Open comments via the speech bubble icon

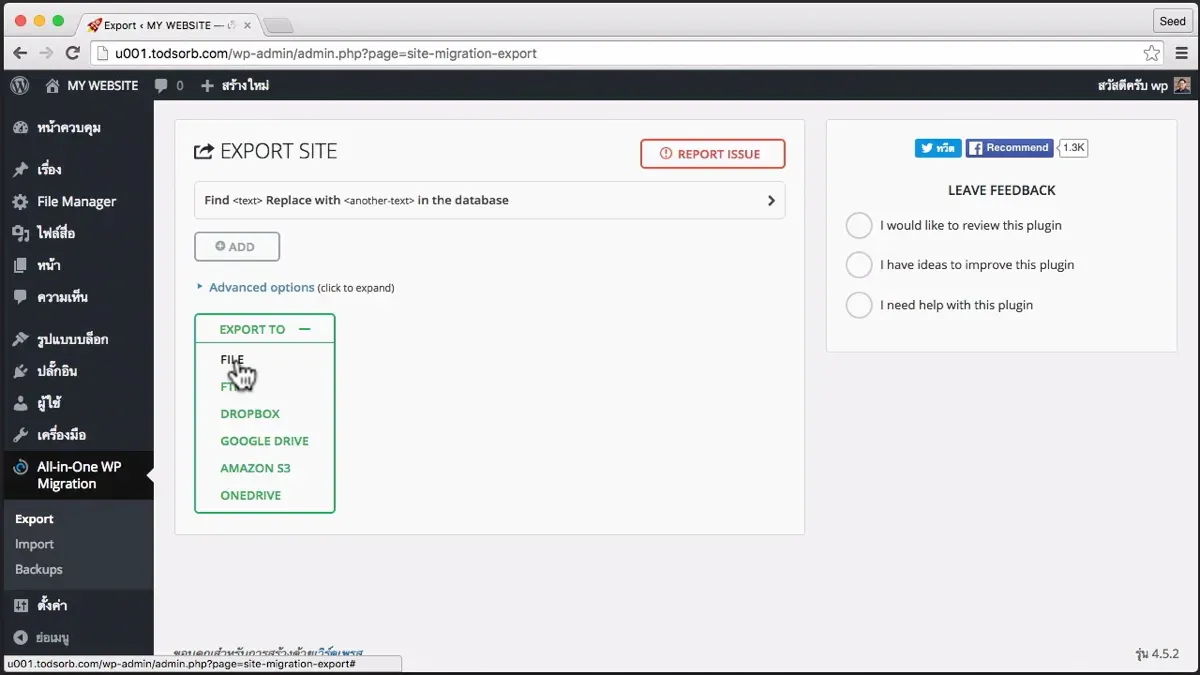pos(161,86)
